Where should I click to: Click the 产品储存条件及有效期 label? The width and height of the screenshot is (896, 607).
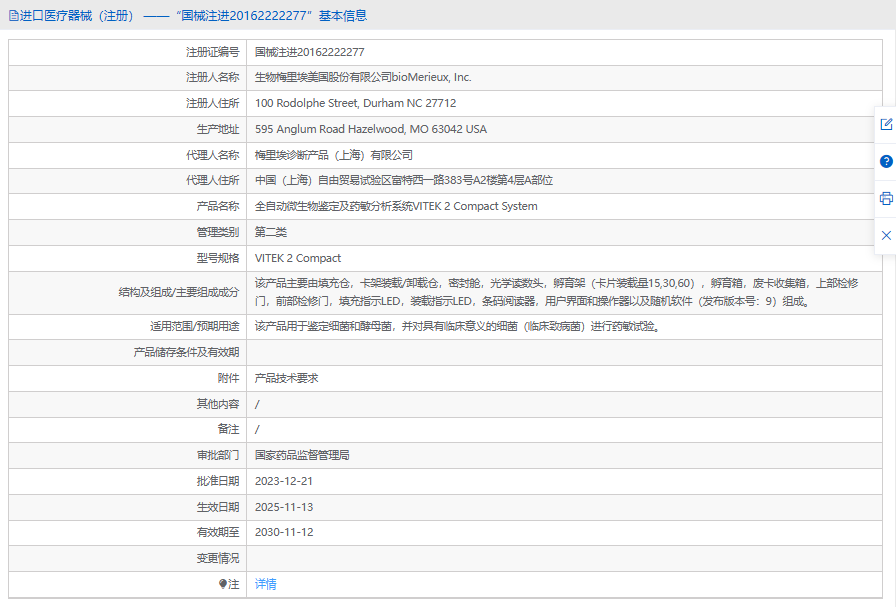coord(186,352)
